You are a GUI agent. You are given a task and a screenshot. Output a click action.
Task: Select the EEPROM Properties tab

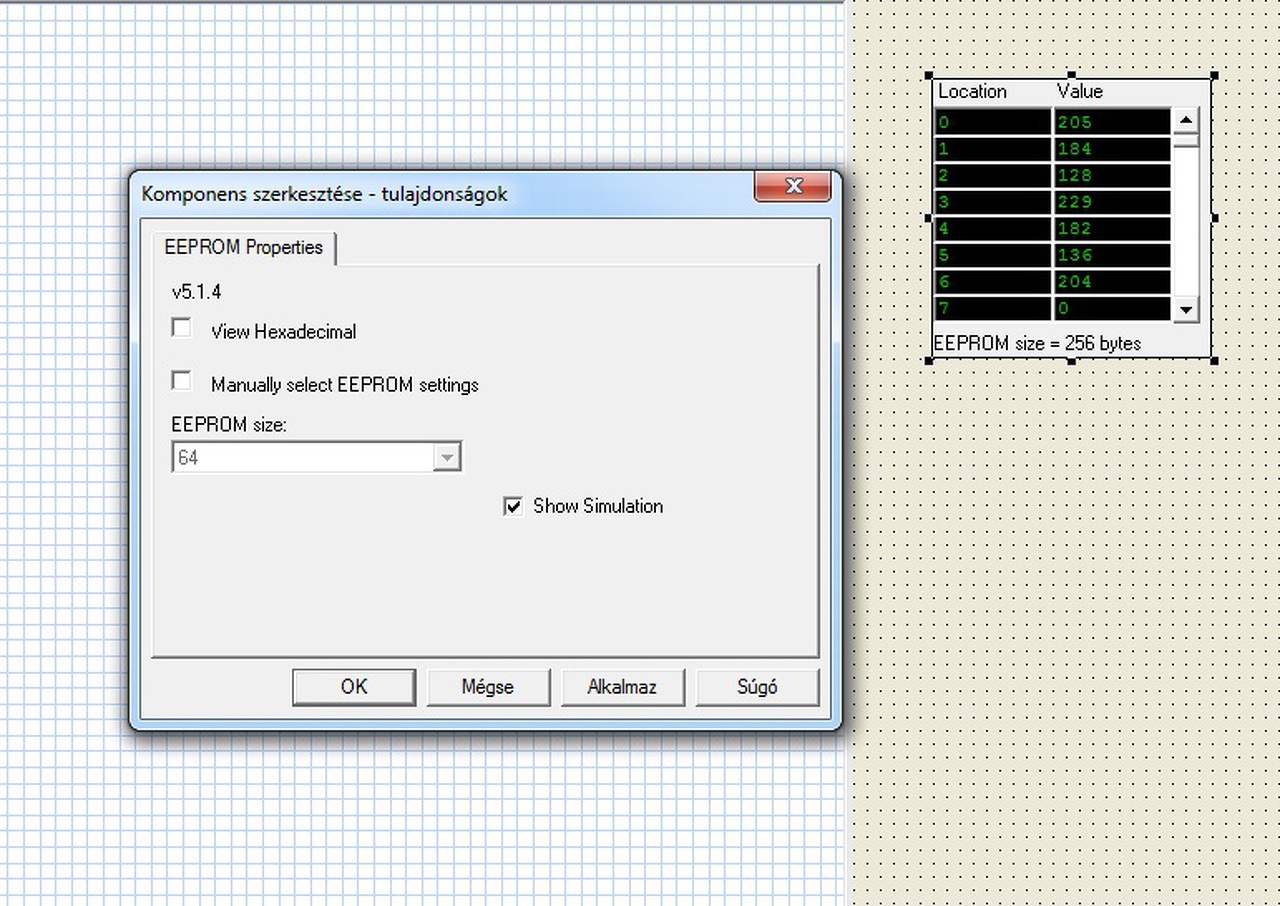coord(243,247)
